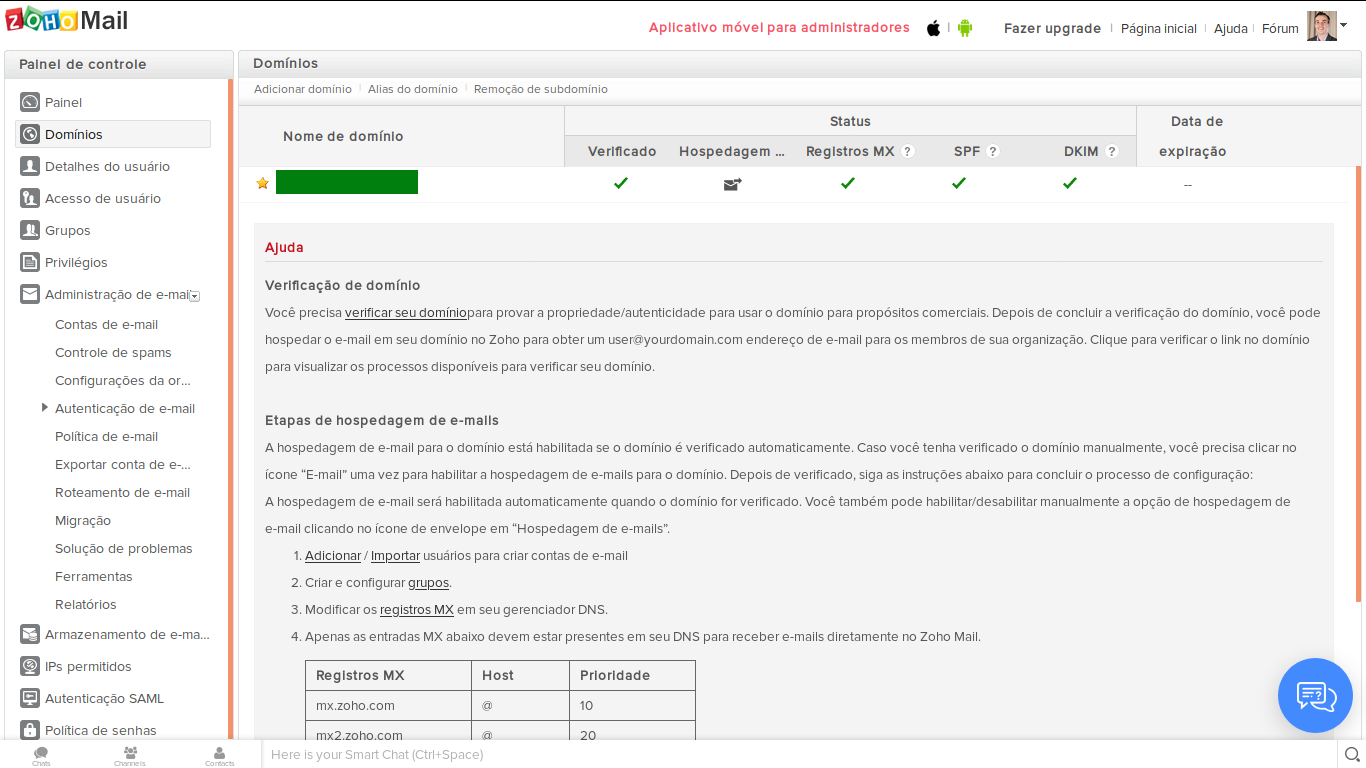This screenshot has width=1366, height=768.
Task: Select Relatórios in sidebar
Action: pos(86,604)
